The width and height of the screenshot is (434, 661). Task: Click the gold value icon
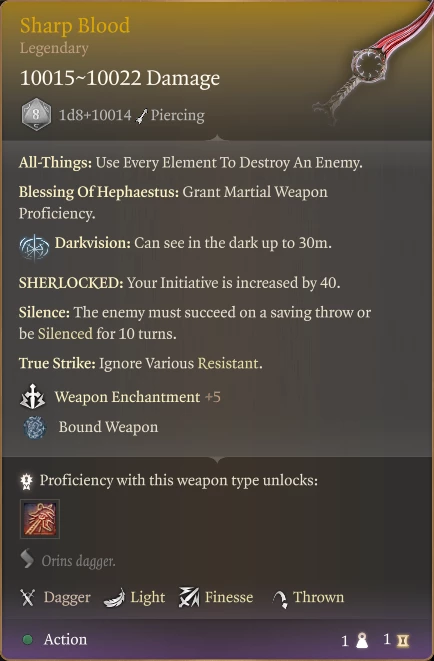coord(403,640)
